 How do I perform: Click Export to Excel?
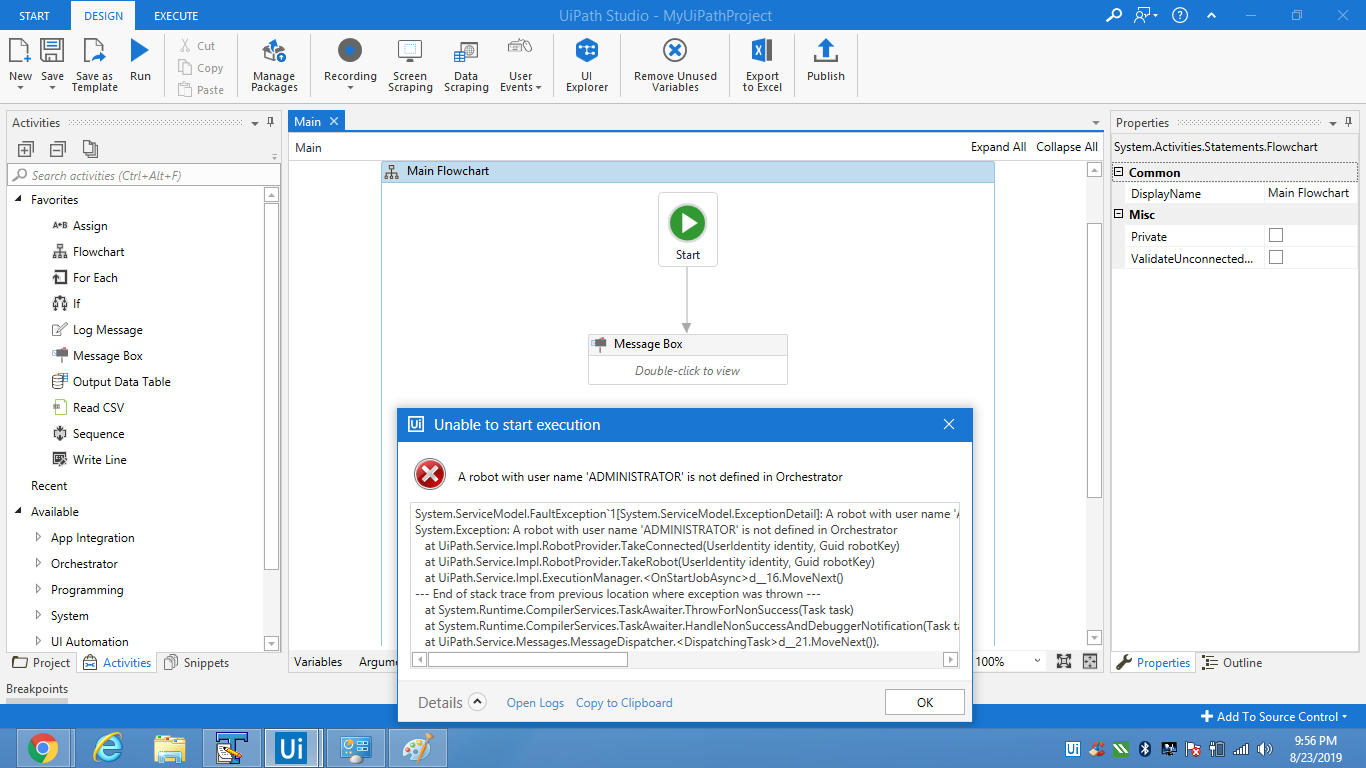[x=762, y=66]
